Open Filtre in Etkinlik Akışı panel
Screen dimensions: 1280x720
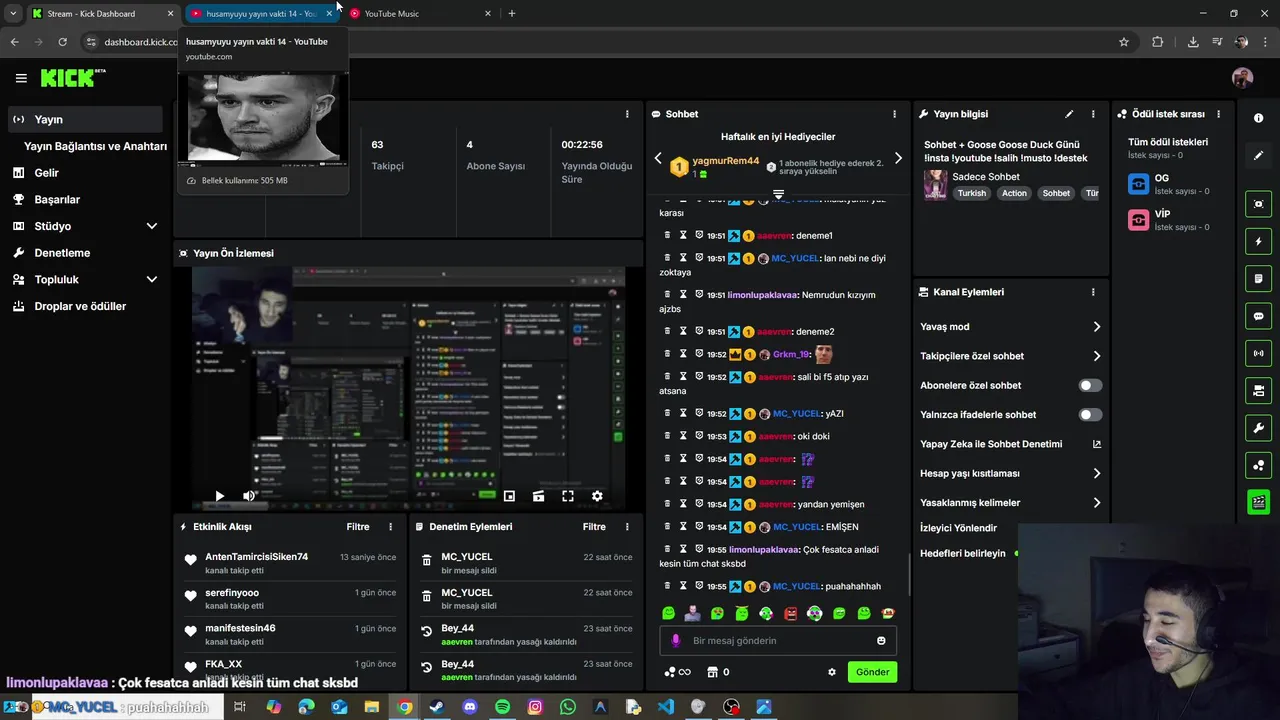pyautogui.click(x=358, y=527)
